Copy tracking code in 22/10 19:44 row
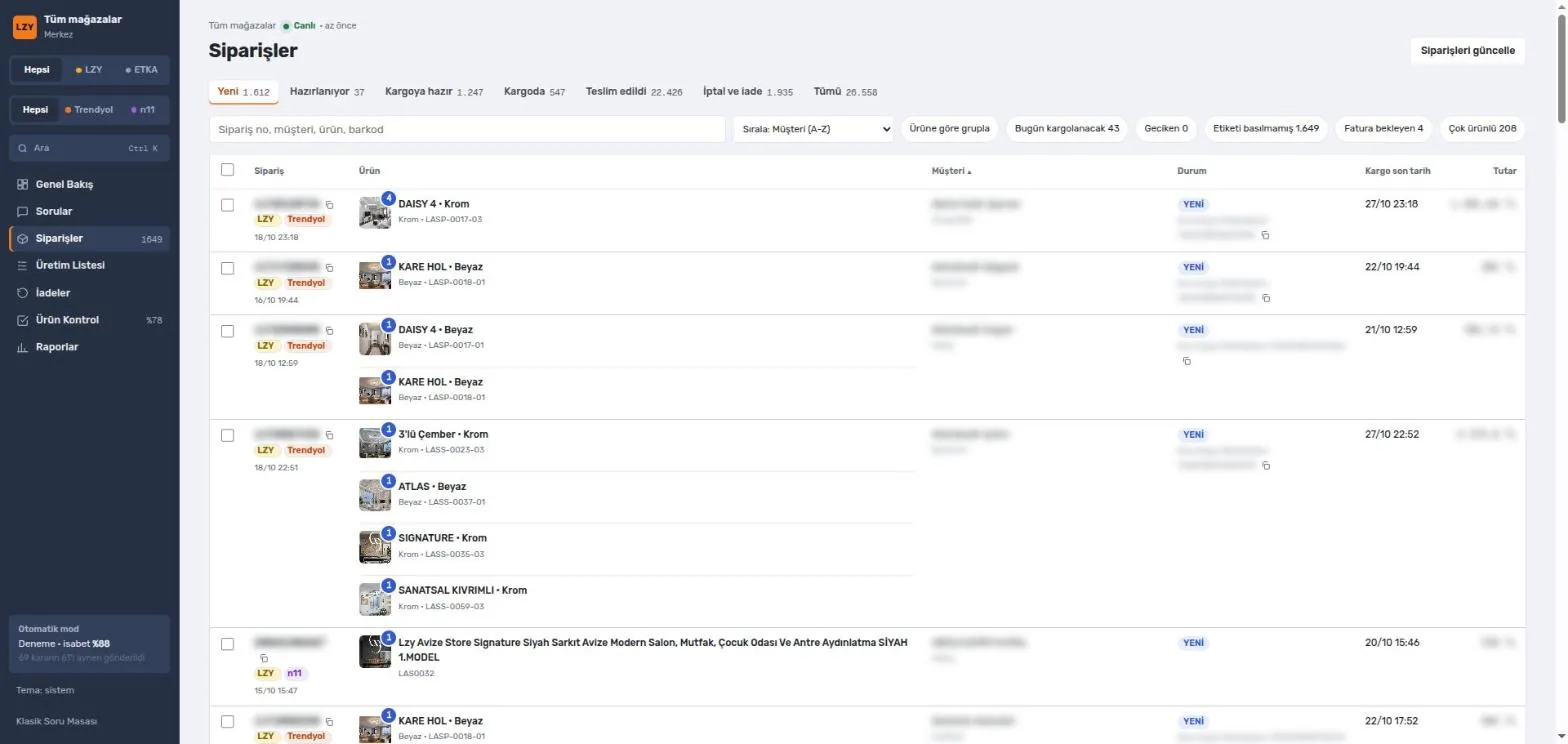This screenshot has height=744, width=1568. [1265, 298]
